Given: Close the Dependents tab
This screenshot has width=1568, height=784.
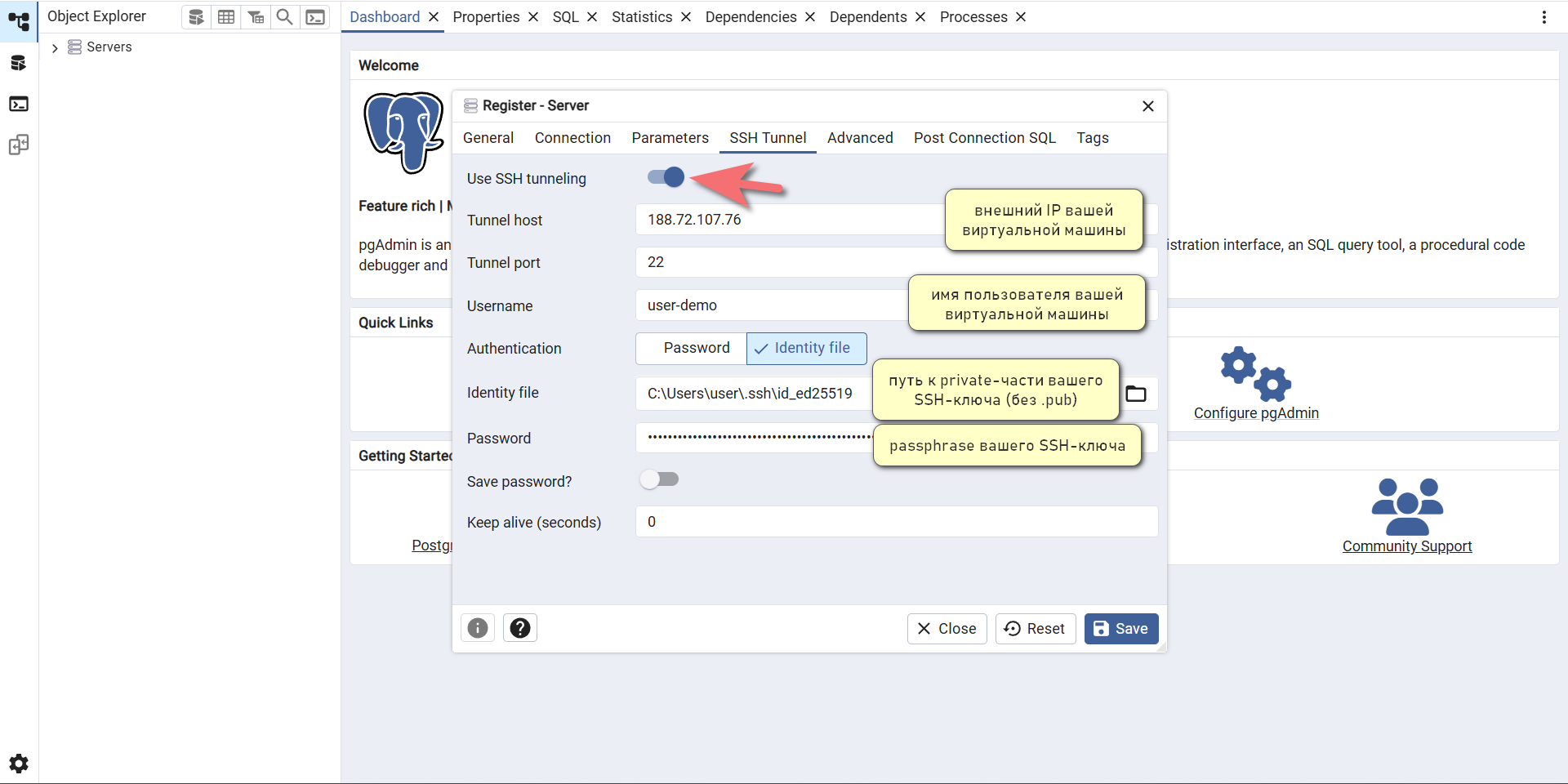Looking at the screenshot, I should [x=920, y=17].
